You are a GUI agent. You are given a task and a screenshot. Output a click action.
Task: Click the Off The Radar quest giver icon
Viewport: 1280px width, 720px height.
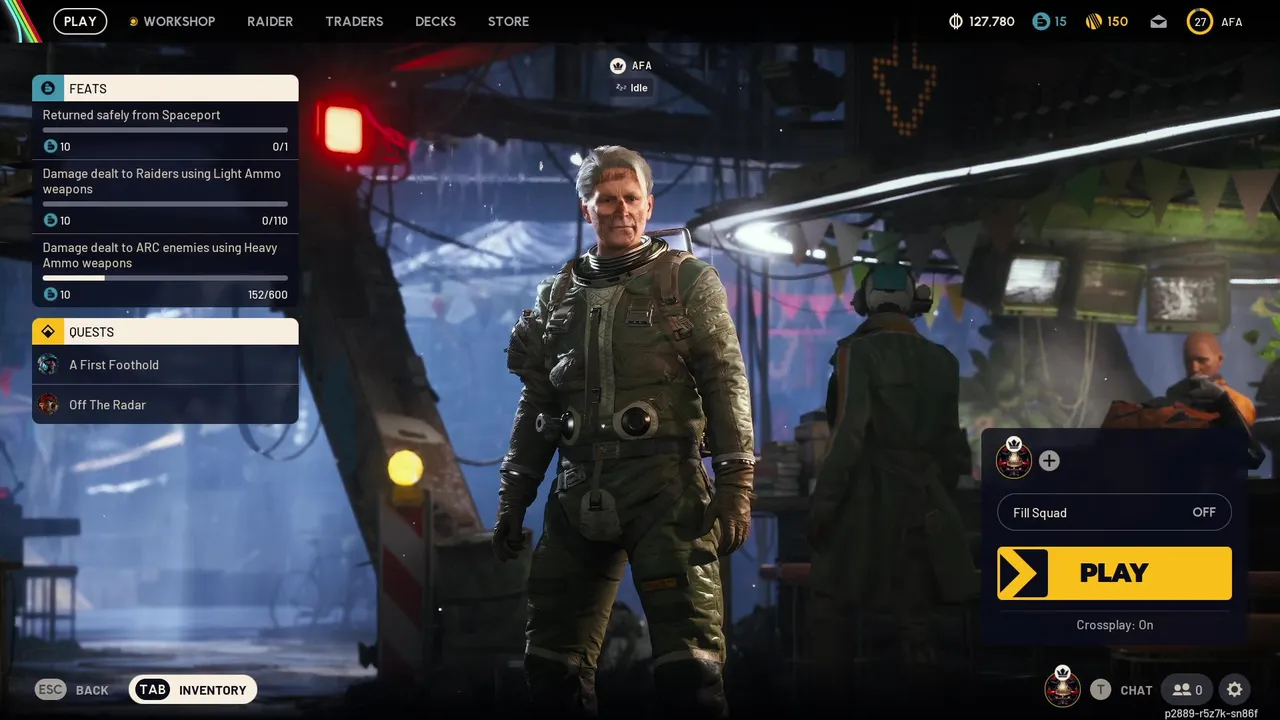(x=48, y=405)
